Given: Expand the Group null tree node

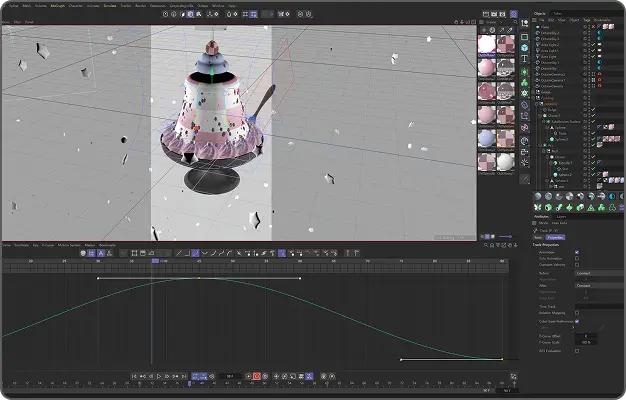Looking at the screenshot, I should [x=535, y=92].
